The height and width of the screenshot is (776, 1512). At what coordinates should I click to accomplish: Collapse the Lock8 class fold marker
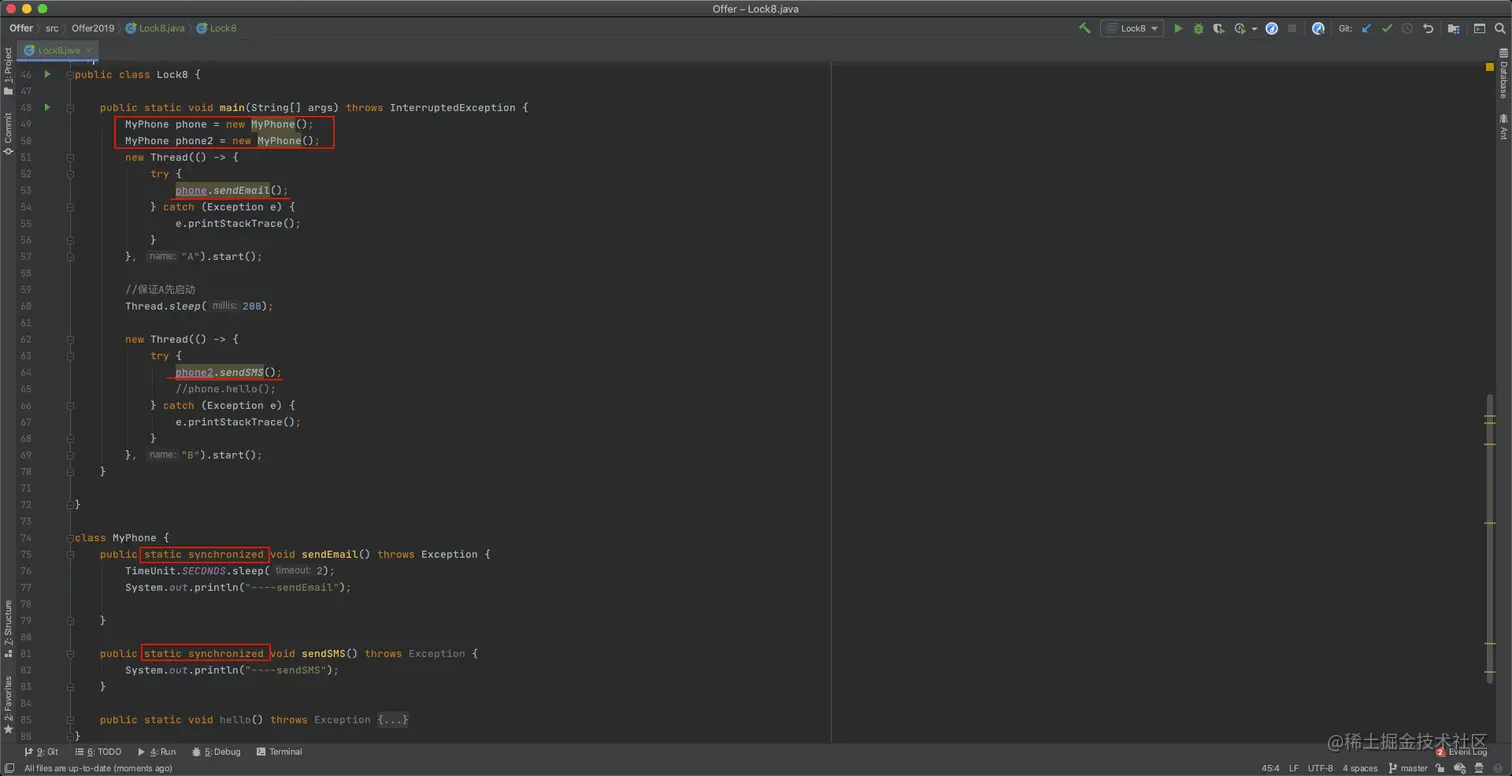[70, 74]
